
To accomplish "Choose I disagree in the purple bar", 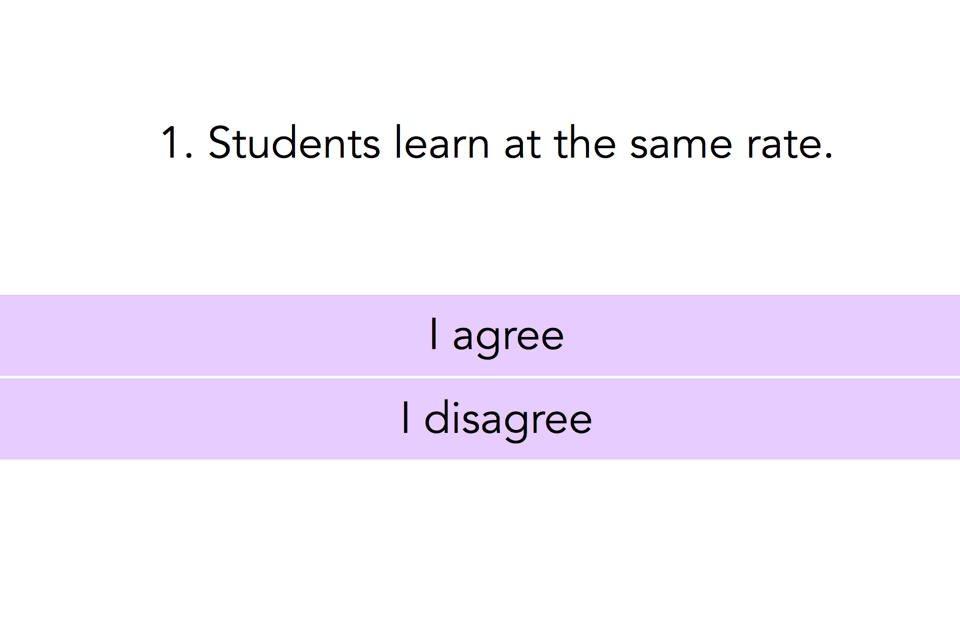I will [480, 419].
